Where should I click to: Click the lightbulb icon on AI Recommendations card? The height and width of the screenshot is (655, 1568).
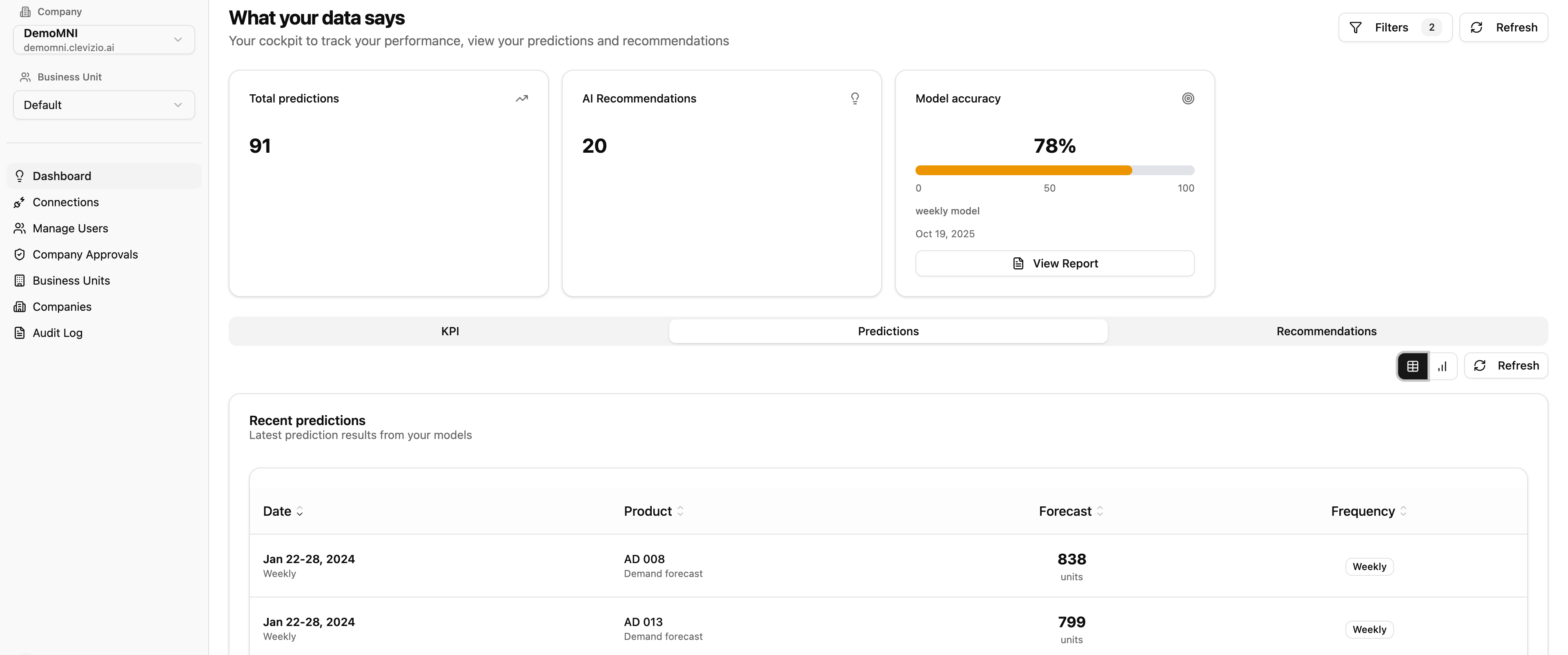click(855, 98)
